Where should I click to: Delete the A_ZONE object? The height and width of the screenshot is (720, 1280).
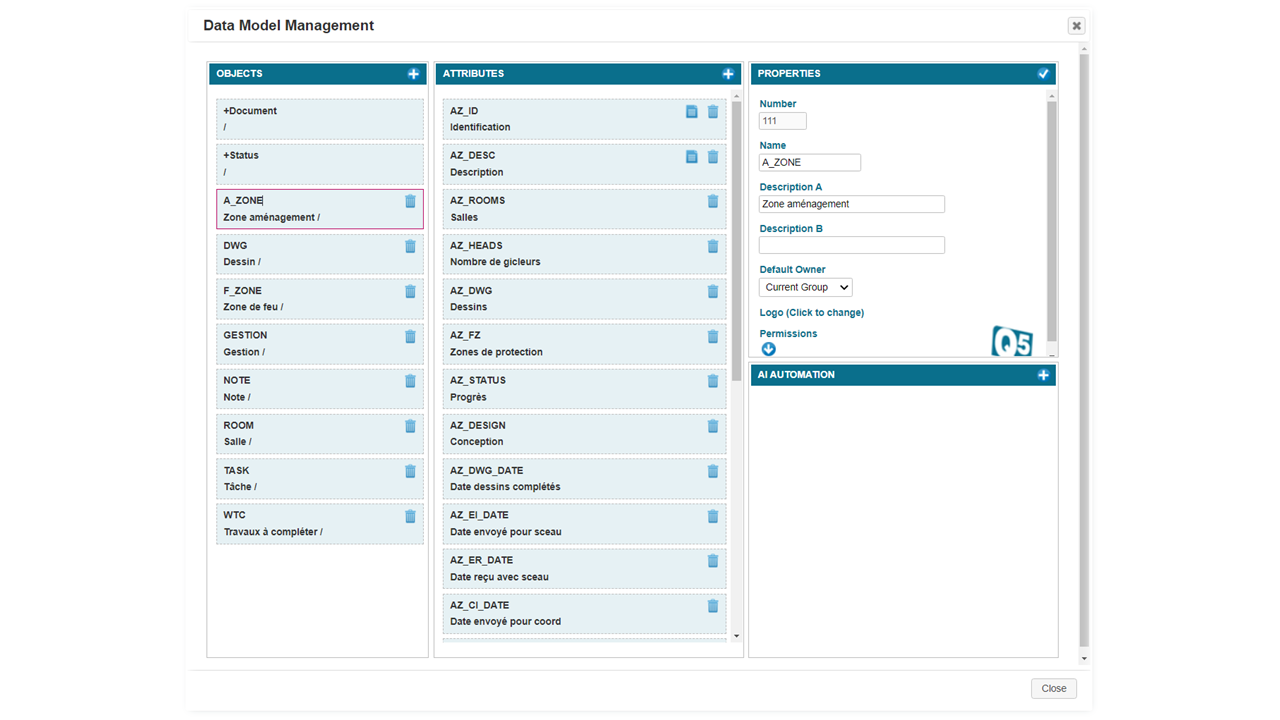(x=410, y=201)
